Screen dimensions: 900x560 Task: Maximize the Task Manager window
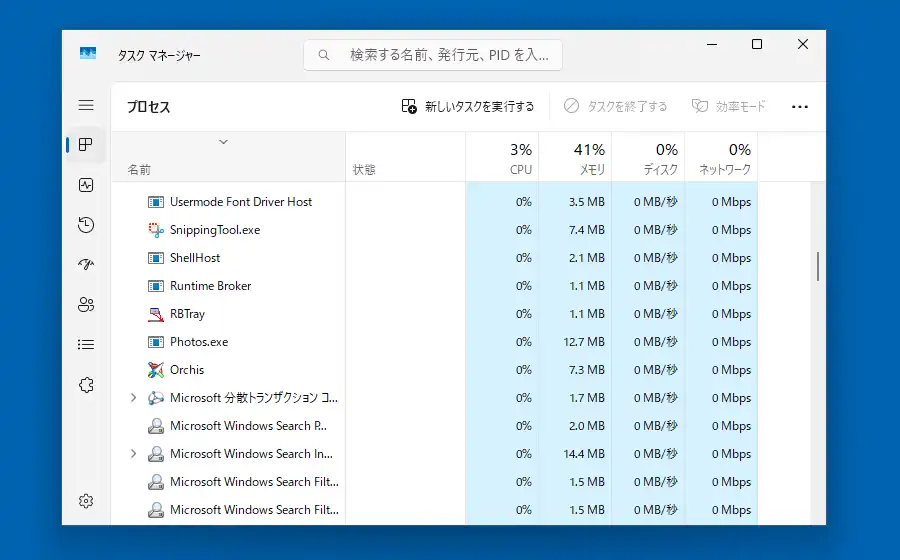coord(757,44)
